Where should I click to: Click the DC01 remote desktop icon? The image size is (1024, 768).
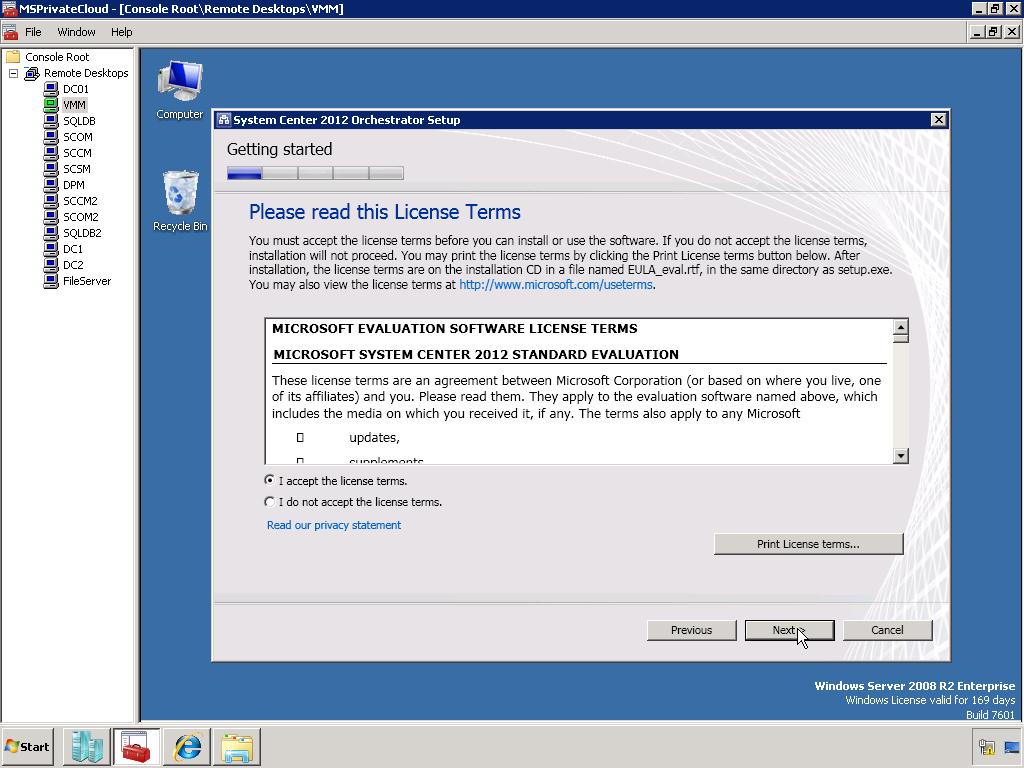[x=51, y=89]
